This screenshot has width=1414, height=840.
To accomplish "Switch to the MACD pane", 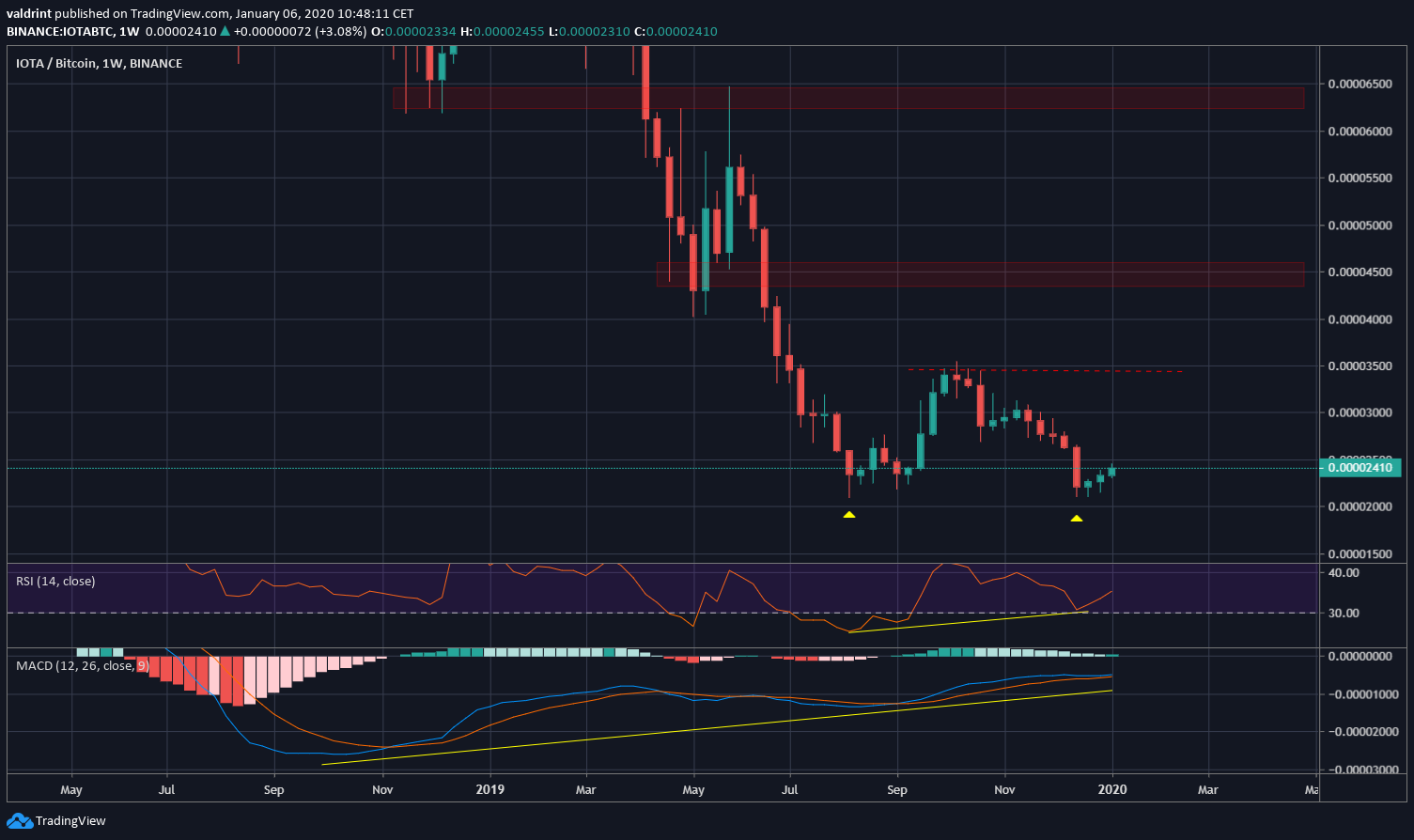I will (658, 714).
